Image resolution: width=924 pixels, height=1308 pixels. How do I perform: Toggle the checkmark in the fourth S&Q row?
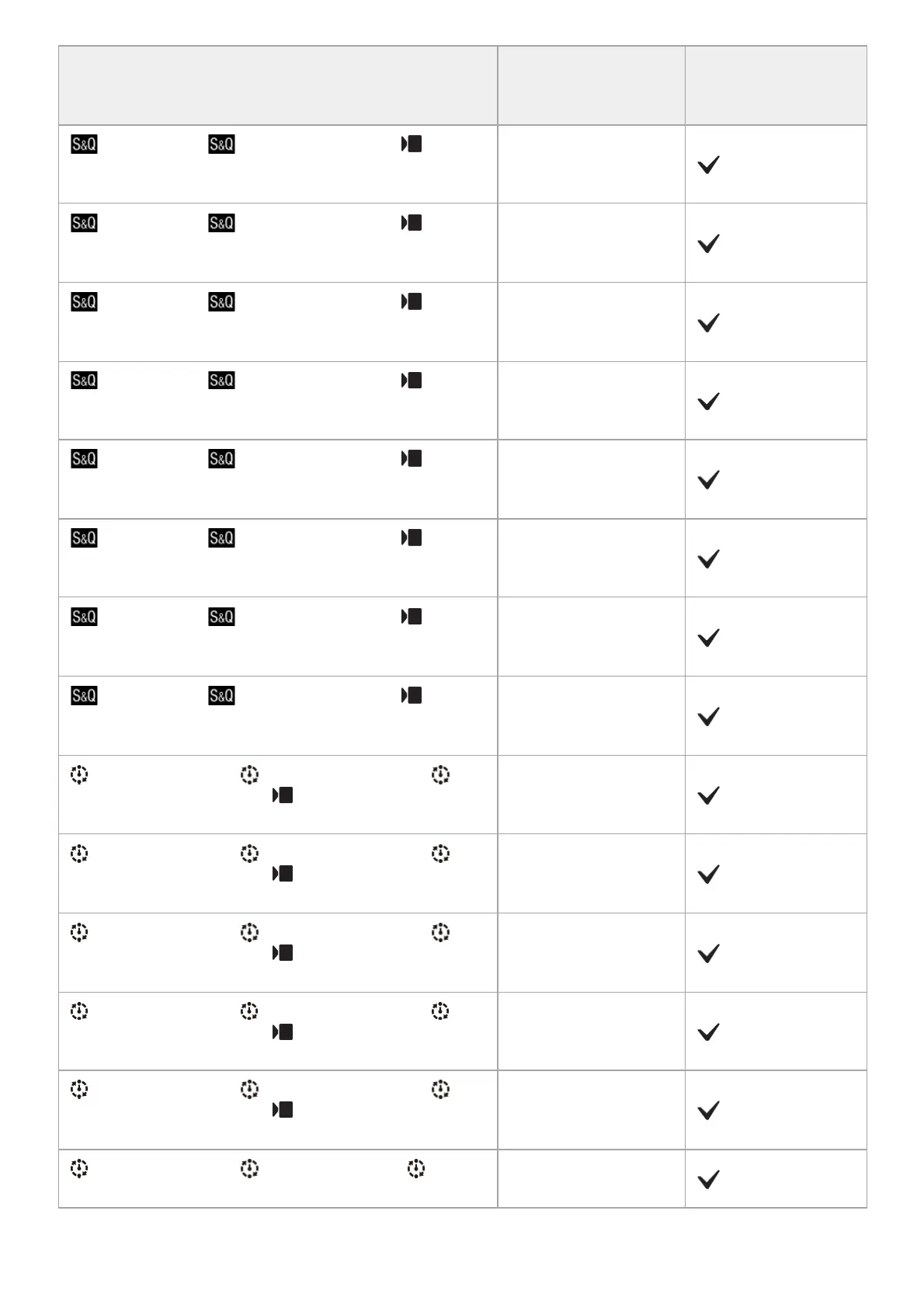tap(708, 402)
